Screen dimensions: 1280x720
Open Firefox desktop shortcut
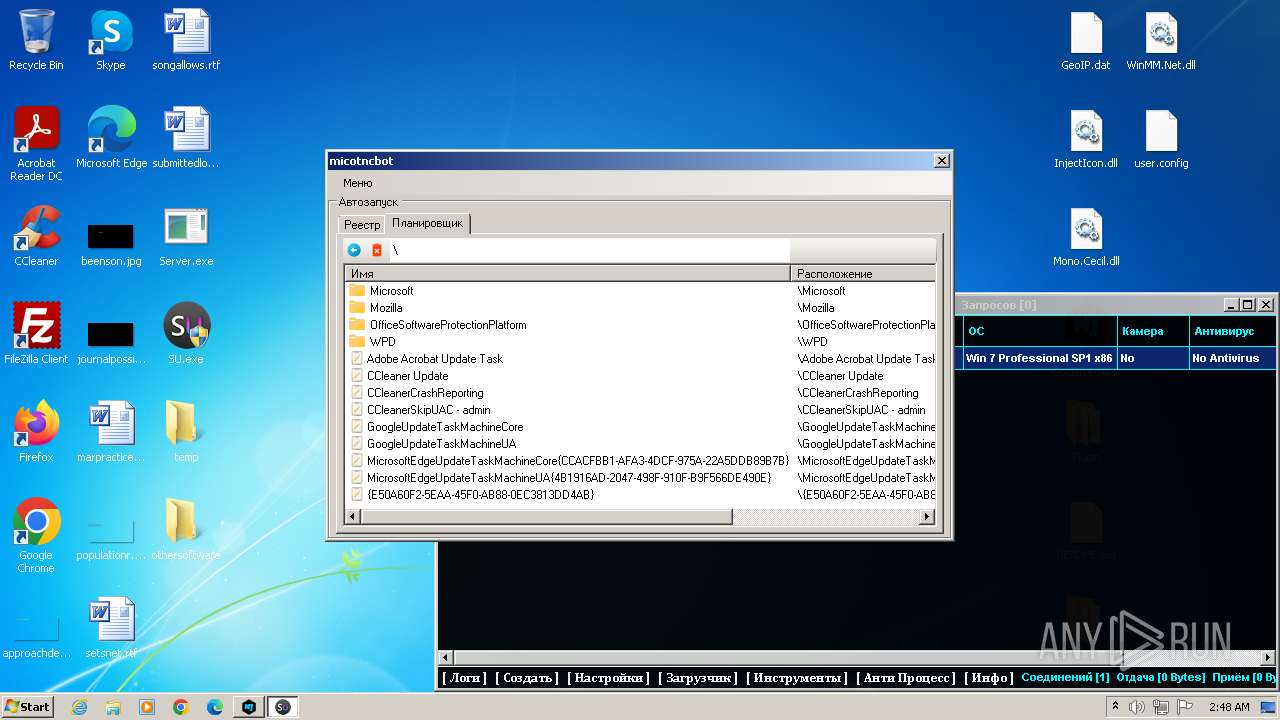[x=36, y=432]
